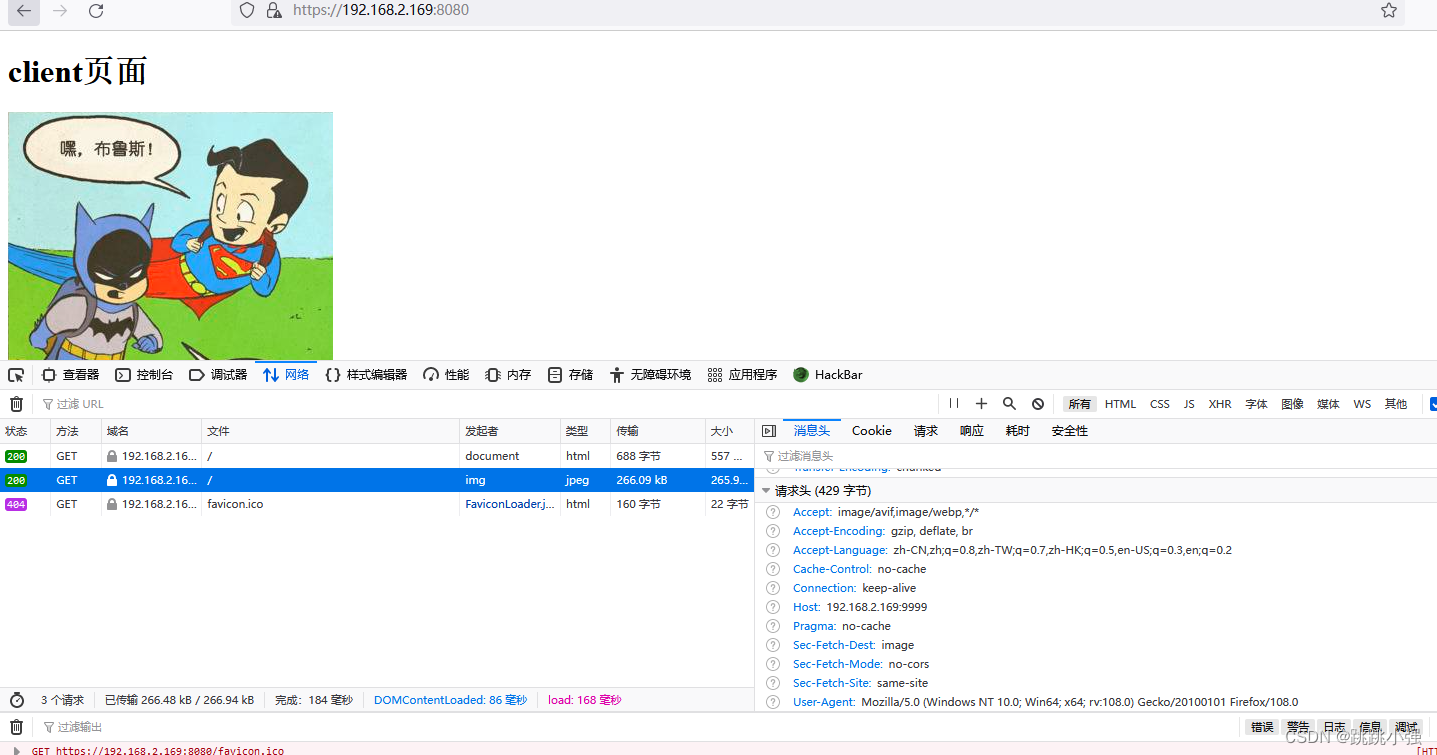Click the browser address bar URL
This screenshot has height=755, width=1437.
[381, 10]
